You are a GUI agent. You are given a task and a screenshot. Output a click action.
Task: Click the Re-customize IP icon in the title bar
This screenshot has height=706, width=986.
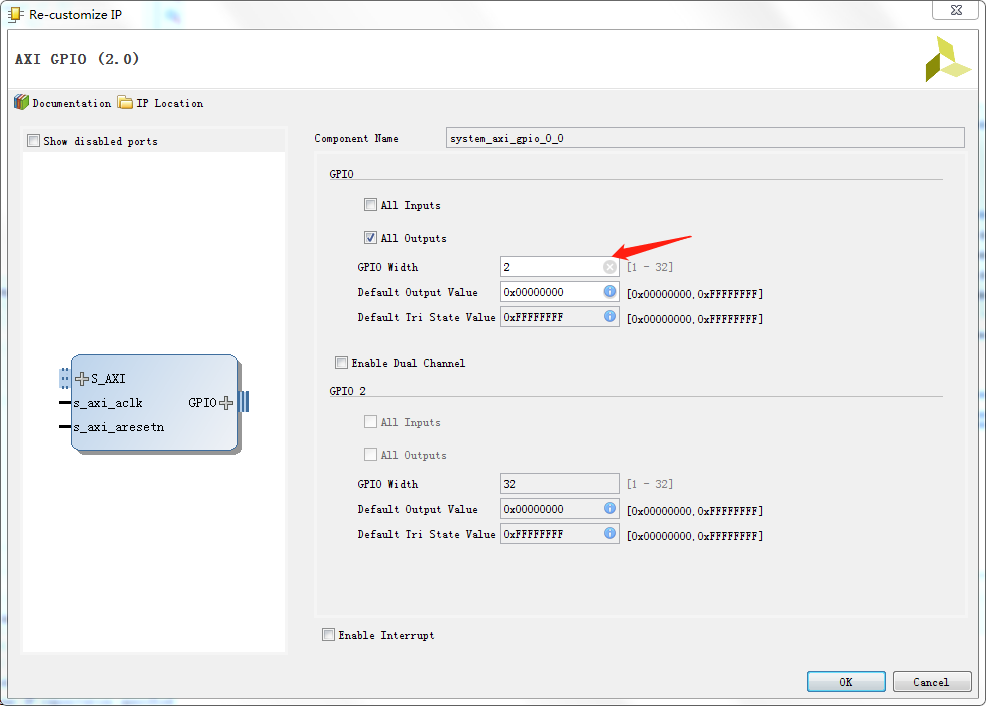tap(12, 14)
